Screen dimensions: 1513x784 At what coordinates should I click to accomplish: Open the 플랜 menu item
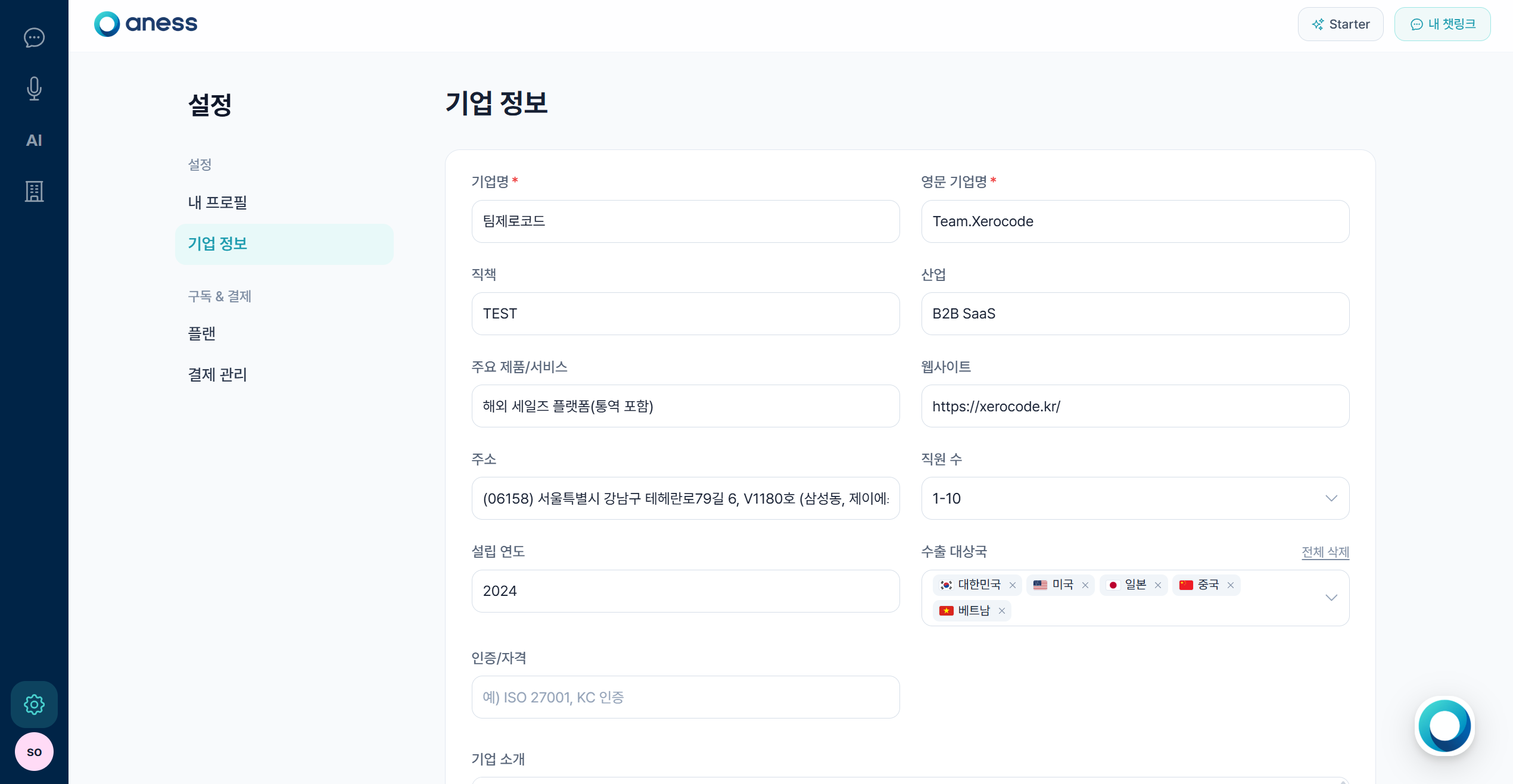tap(202, 333)
